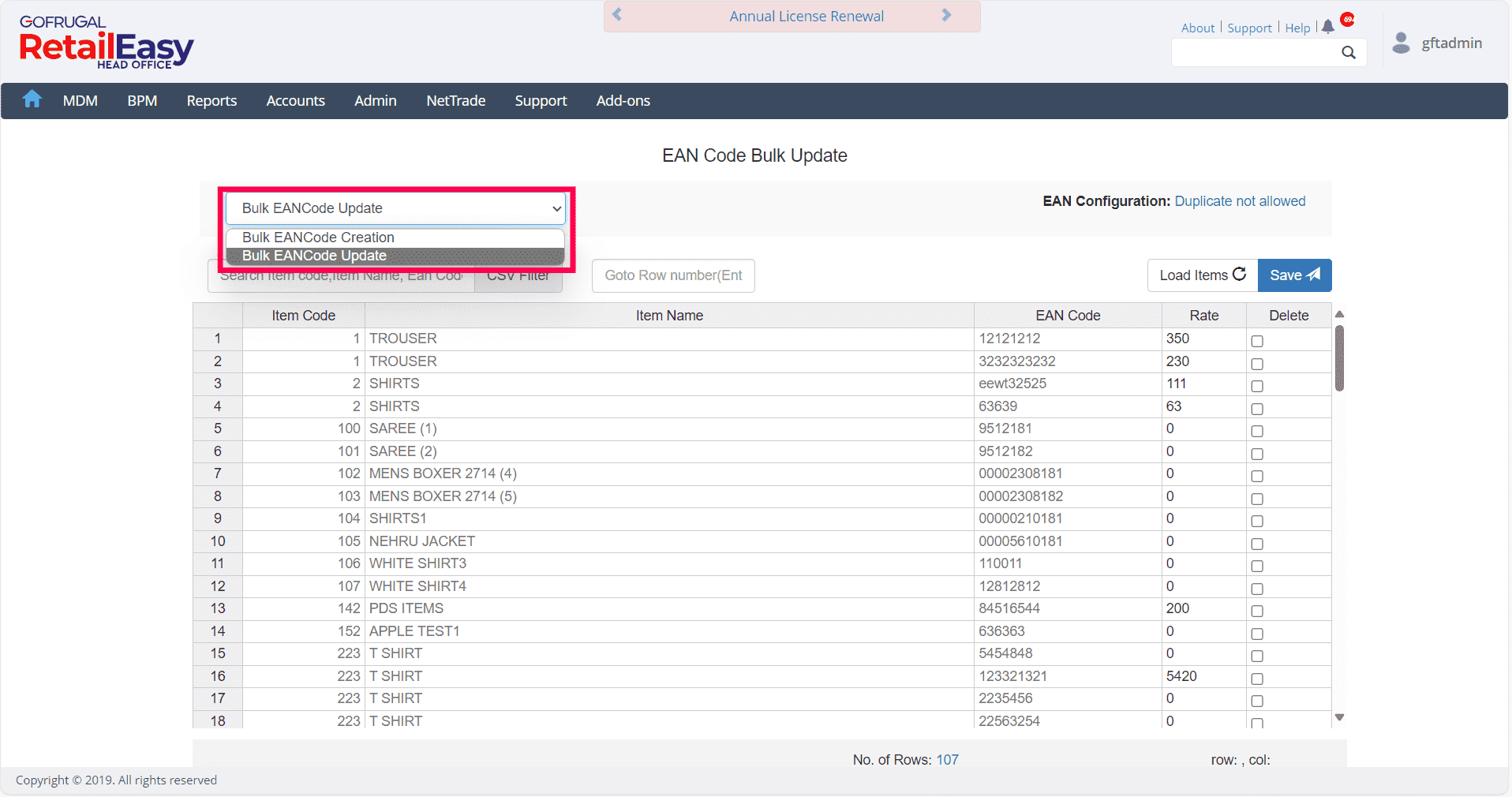Tick delete checkbox for NEHRU JACKET row

1257,544
